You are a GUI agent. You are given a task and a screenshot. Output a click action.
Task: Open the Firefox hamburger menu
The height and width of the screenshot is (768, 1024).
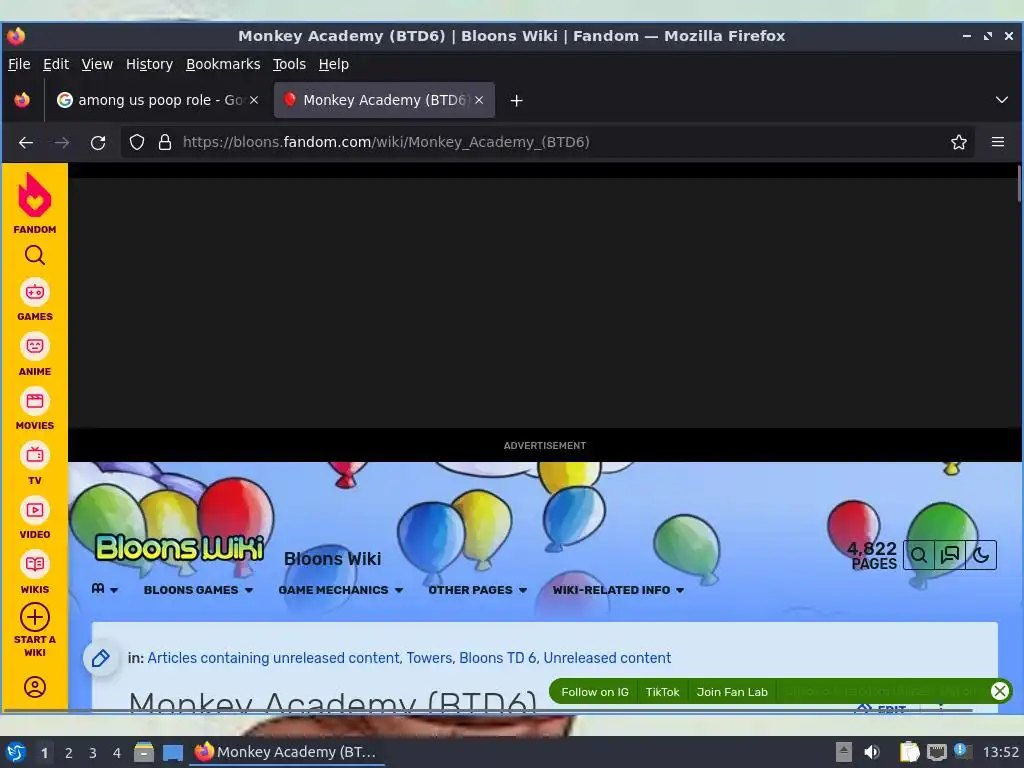tap(998, 142)
